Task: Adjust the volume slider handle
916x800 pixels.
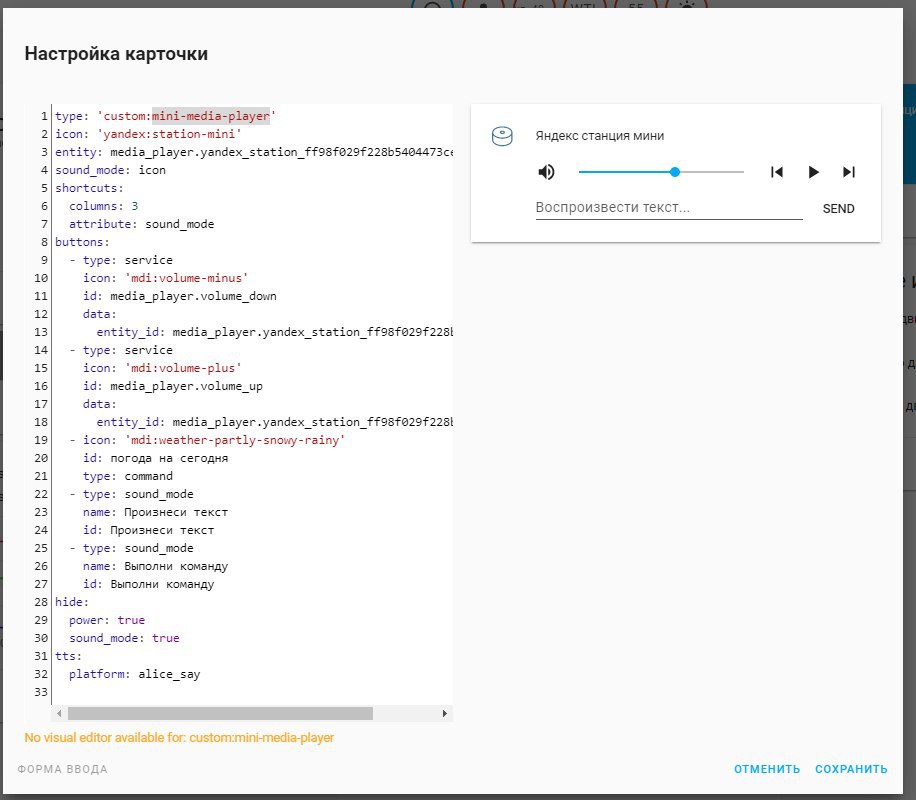Action: tap(675, 172)
